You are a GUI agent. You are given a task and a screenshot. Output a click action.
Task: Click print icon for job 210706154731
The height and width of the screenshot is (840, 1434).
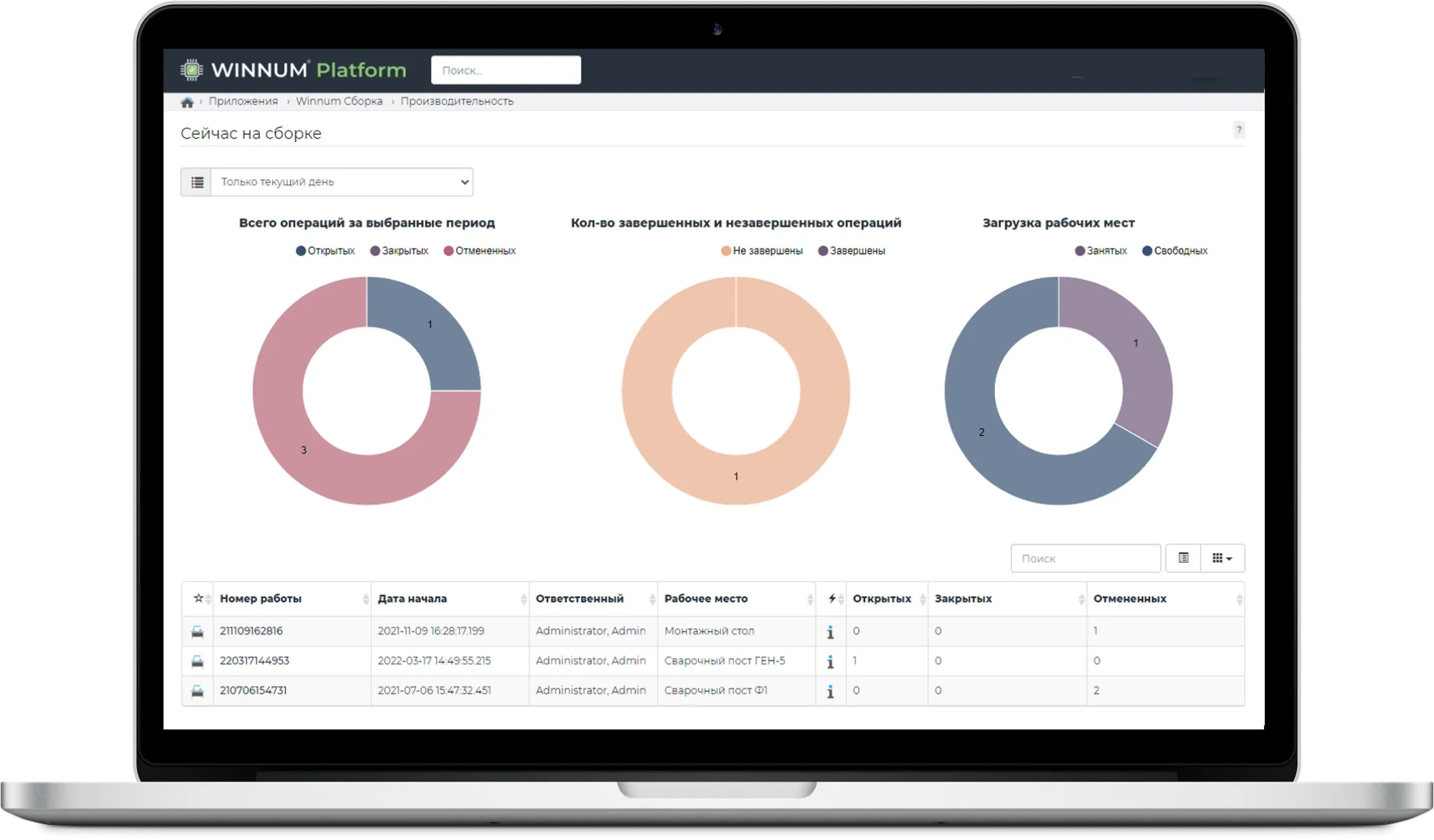click(198, 691)
